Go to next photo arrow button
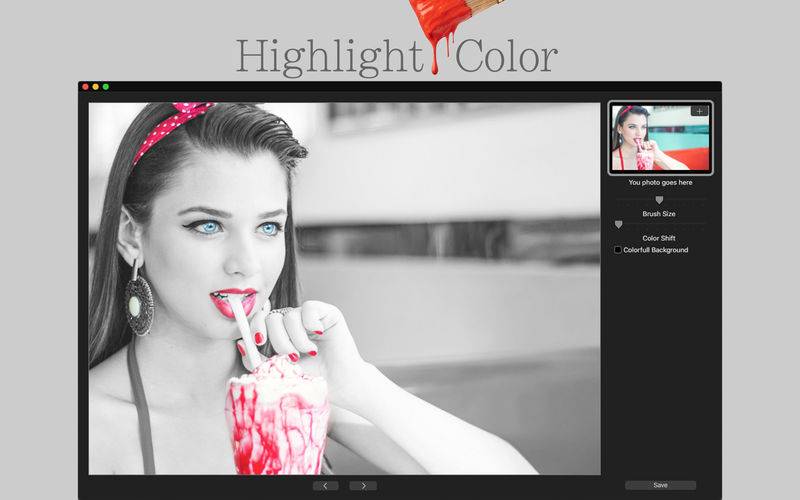800x500 pixels. pyautogui.click(x=363, y=486)
